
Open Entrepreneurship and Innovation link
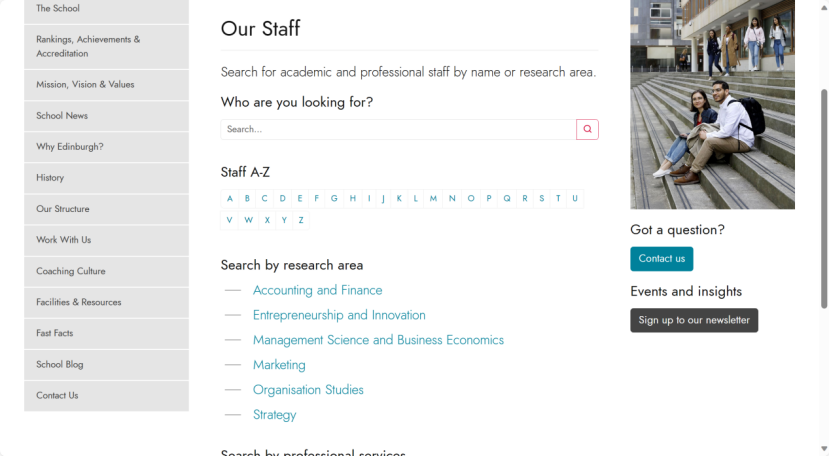(x=339, y=315)
